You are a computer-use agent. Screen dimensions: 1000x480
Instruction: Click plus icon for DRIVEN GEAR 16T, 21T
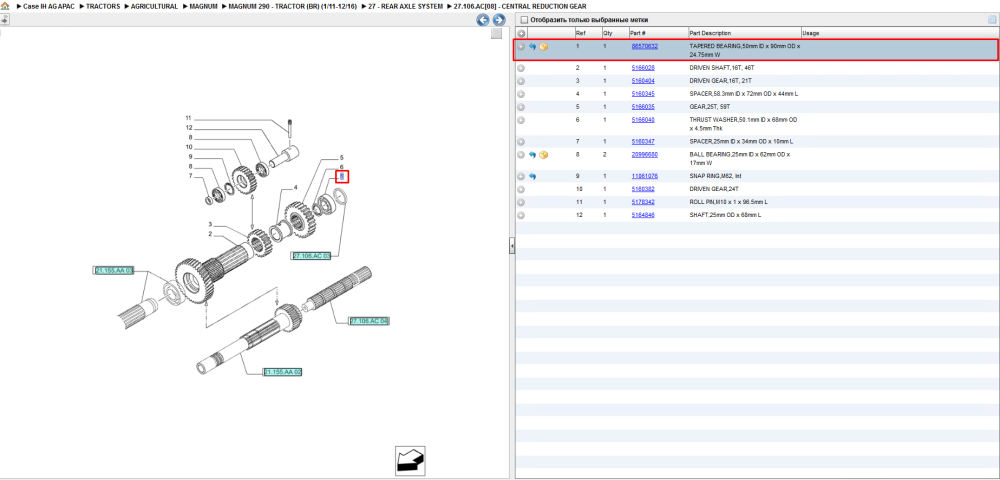click(x=521, y=81)
